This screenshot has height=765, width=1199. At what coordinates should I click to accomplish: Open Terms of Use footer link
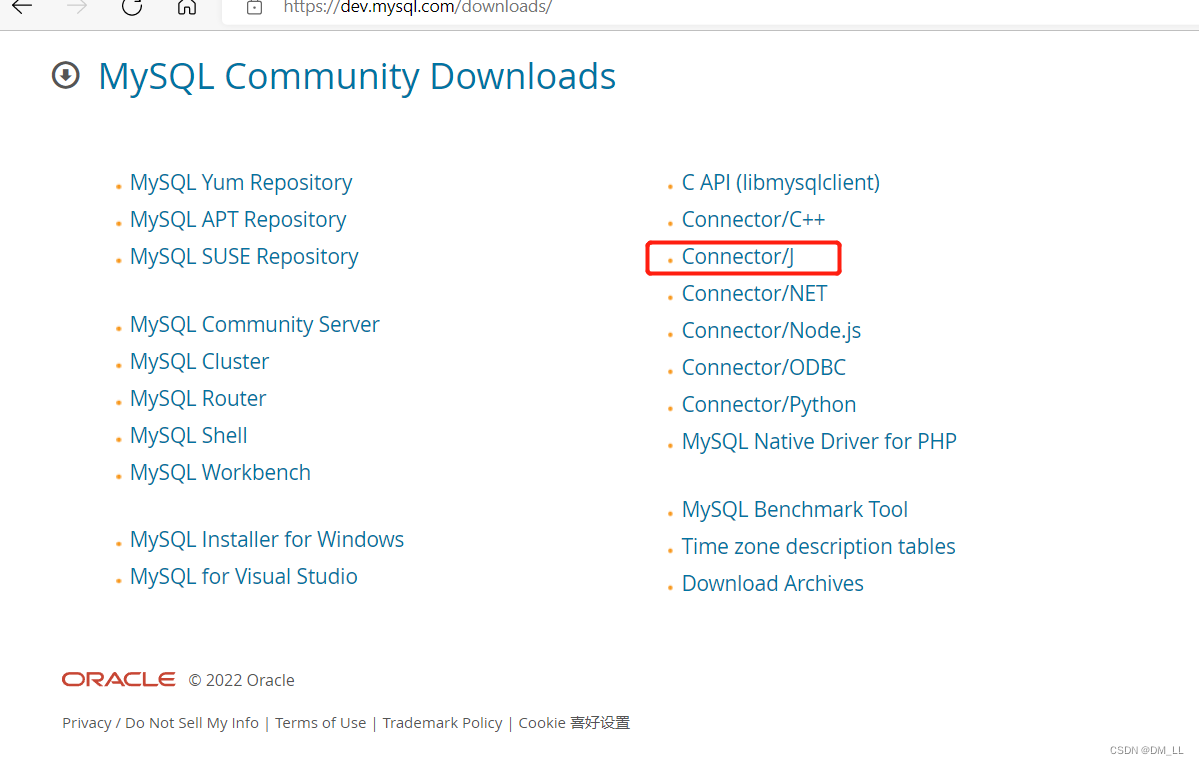click(320, 723)
